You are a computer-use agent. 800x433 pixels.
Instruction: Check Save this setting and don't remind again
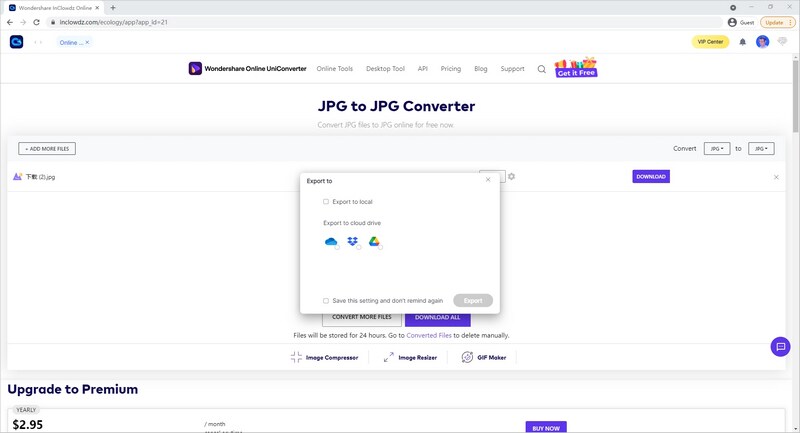click(x=326, y=300)
